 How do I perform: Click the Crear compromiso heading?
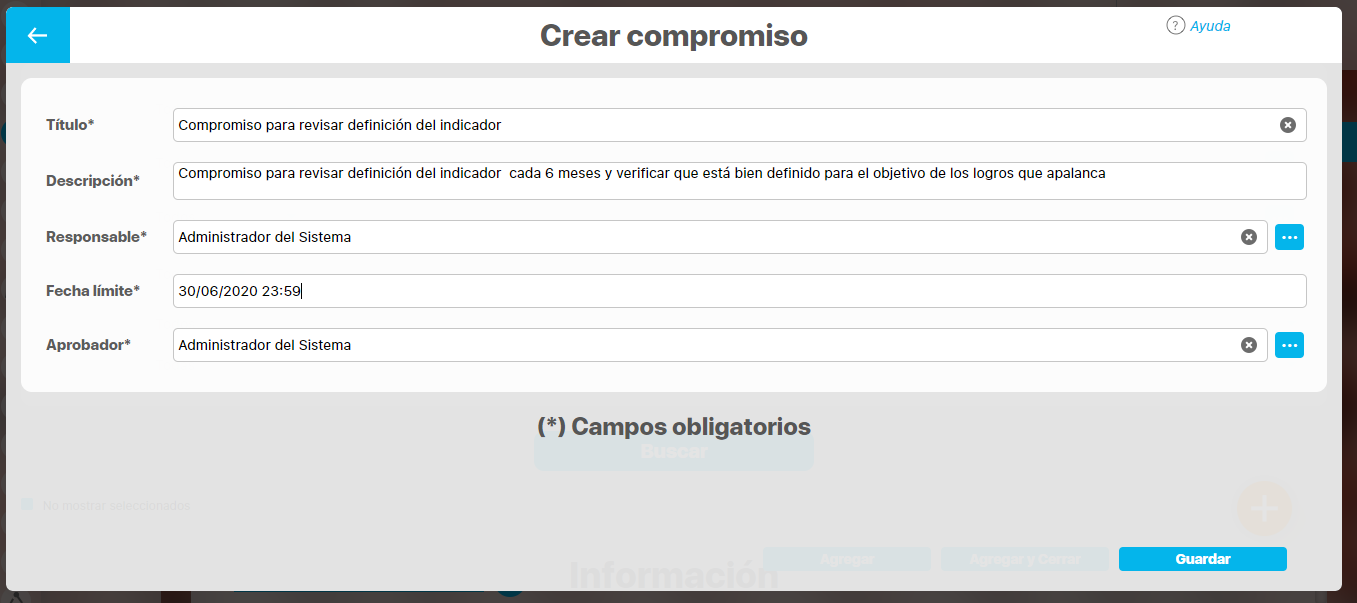point(673,36)
